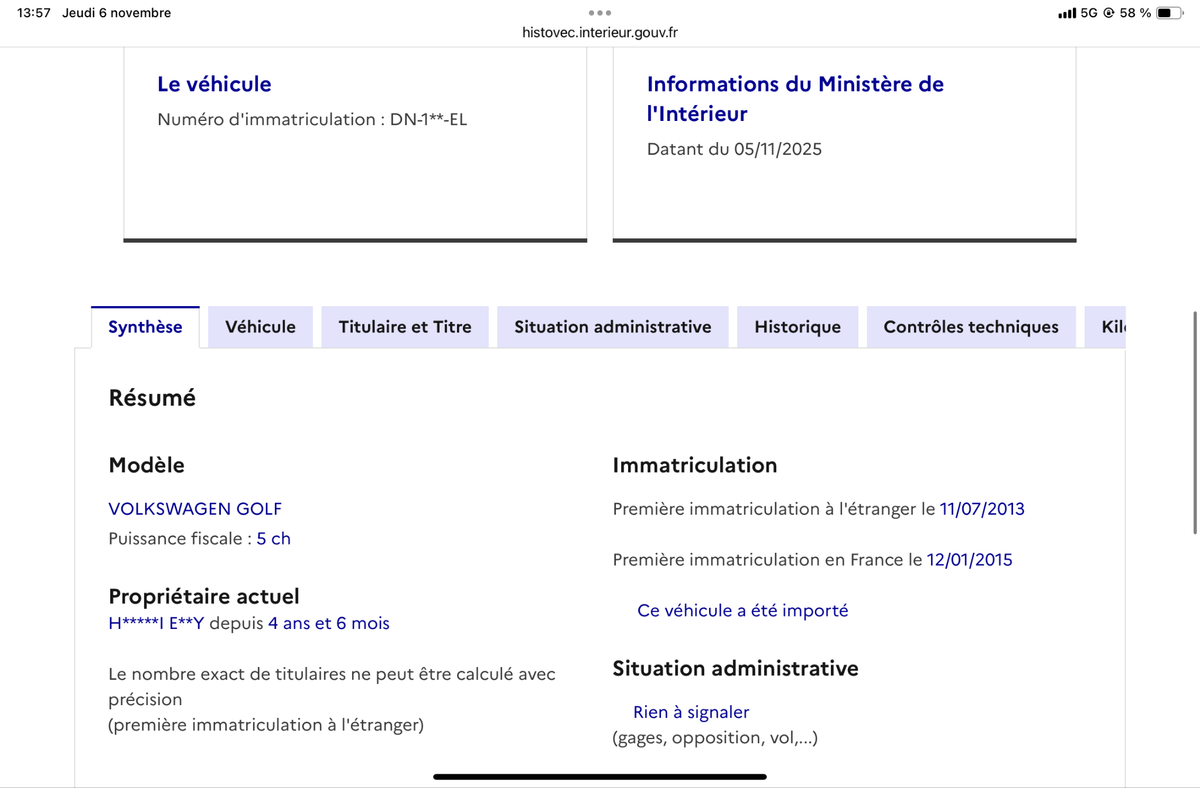Tap the histovec.interieur.gouv.fr address
Screen dimensions: 1200x788
click(x=601, y=33)
